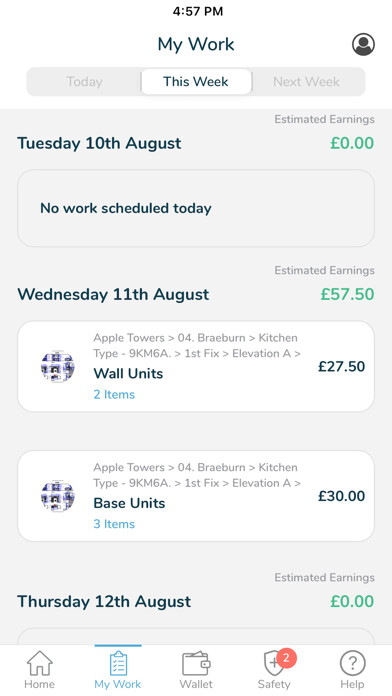Open the Base Units thumbnail image
Image resolution: width=392 pixels, height=696 pixels.
pos(58,496)
